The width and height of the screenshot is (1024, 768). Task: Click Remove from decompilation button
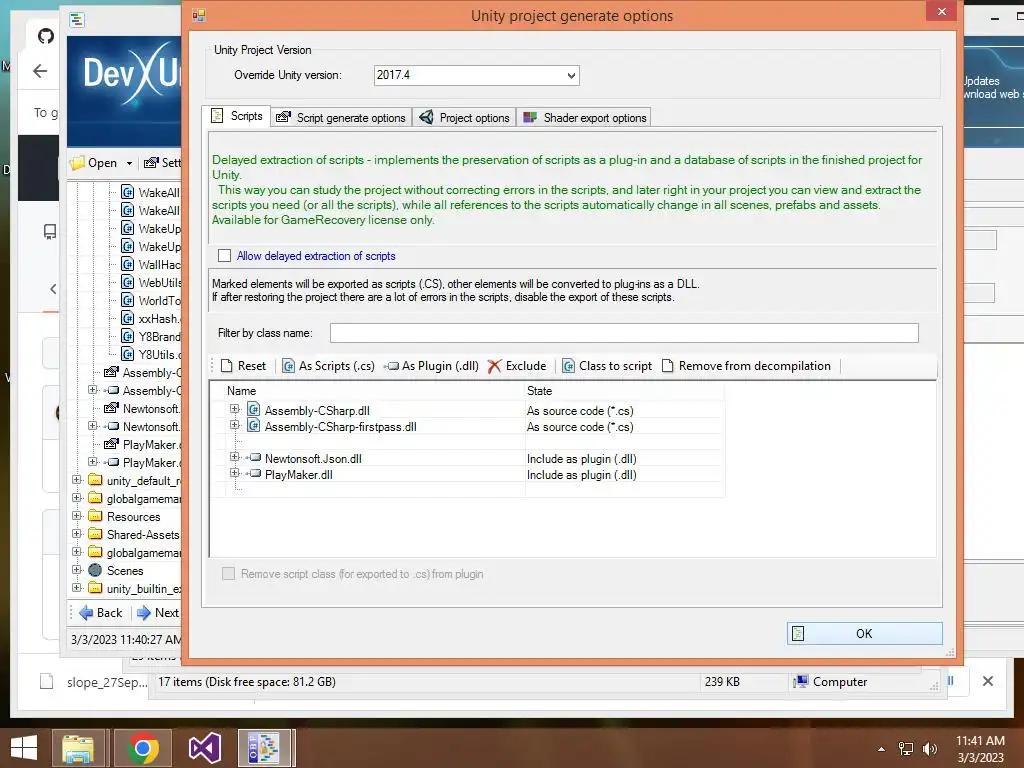pos(746,366)
